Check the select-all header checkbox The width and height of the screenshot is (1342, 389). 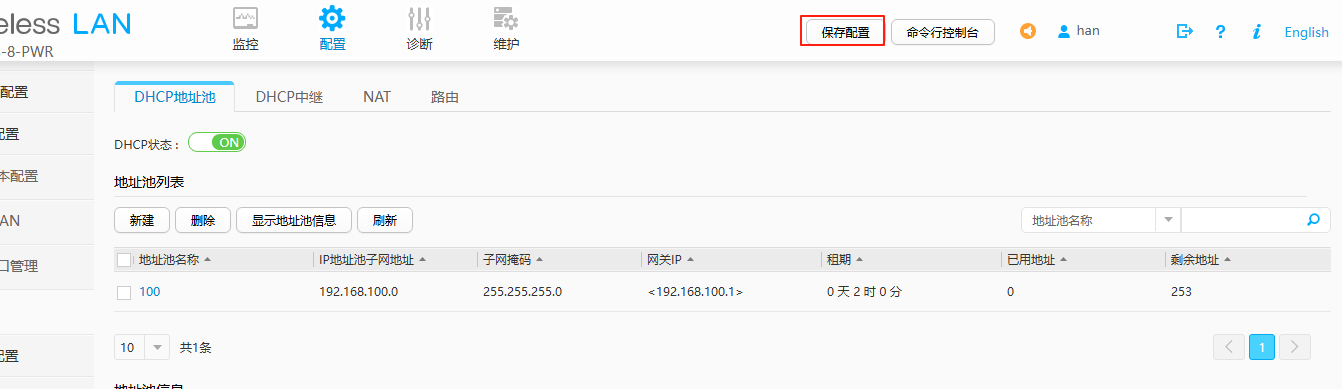pyautogui.click(x=124, y=260)
